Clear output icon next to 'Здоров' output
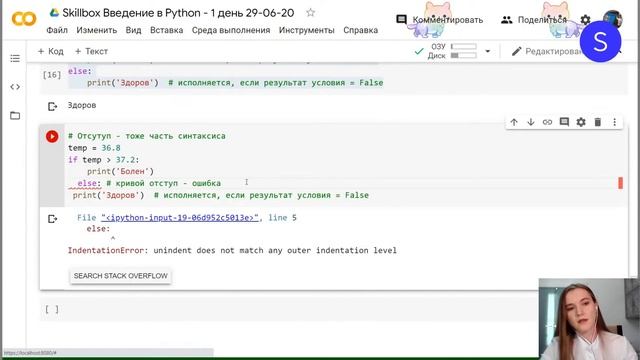This screenshot has height=360, width=640. click(52, 107)
